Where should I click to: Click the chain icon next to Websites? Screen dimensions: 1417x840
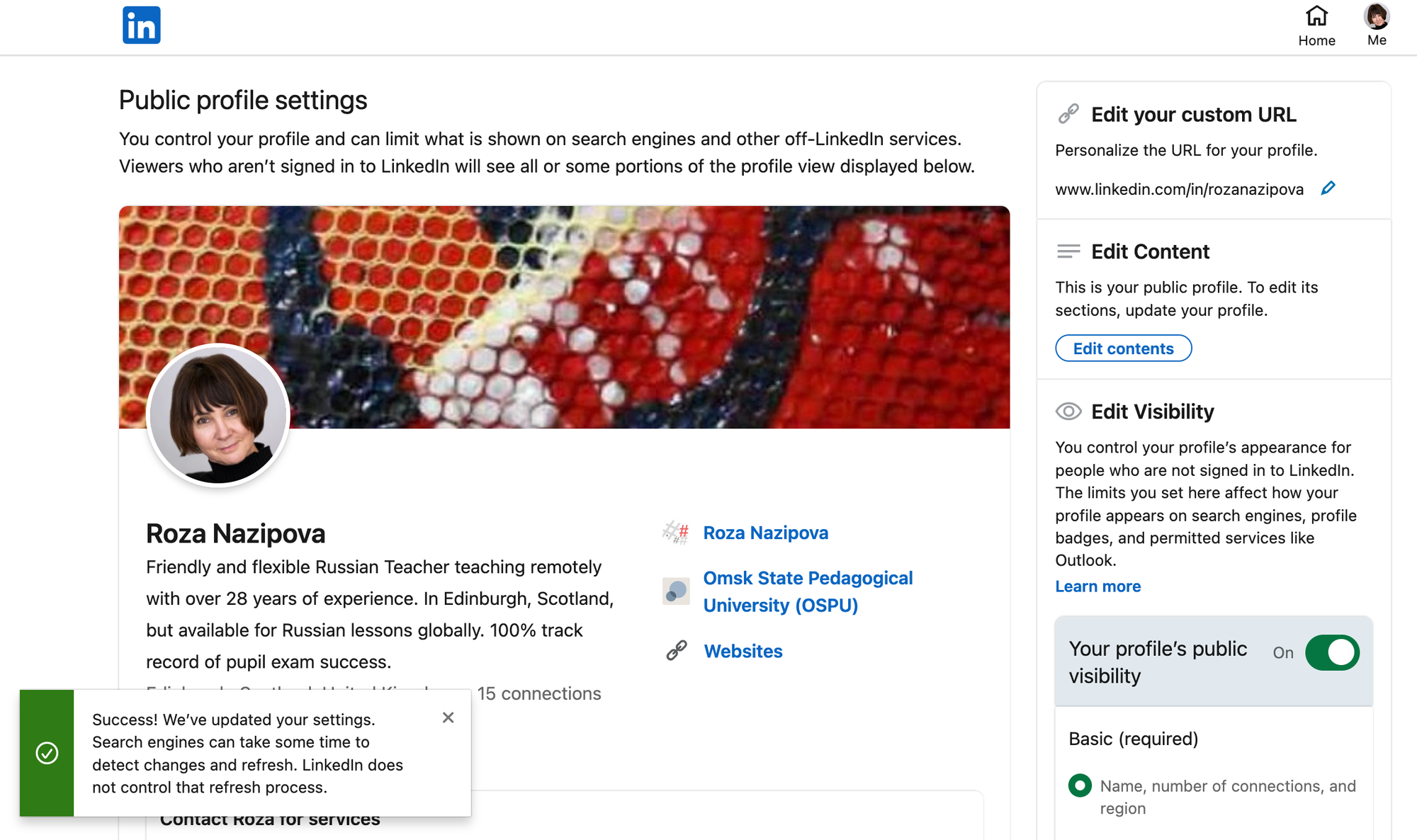coord(677,650)
